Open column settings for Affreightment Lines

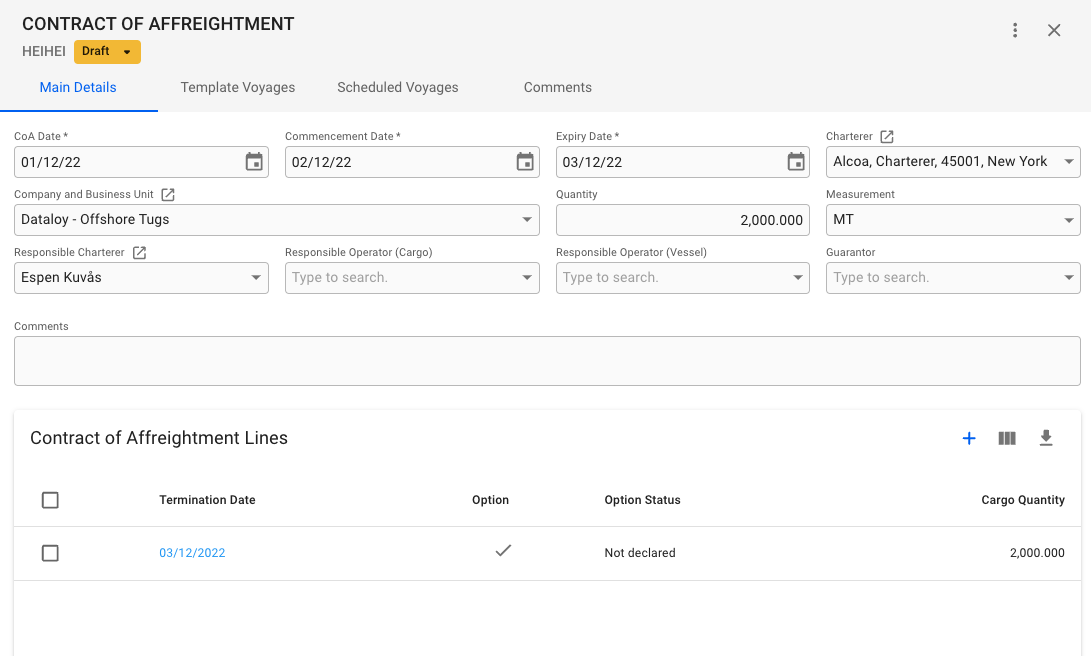[1007, 438]
